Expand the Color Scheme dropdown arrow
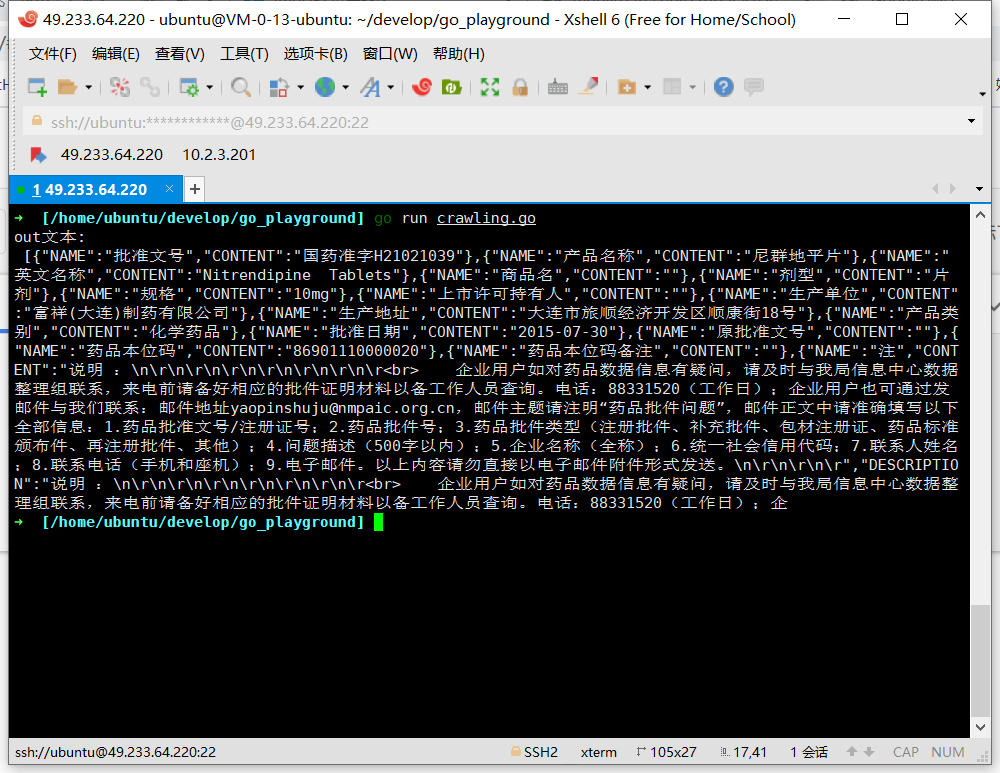The image size is (1000, 773). pos(300,87)
